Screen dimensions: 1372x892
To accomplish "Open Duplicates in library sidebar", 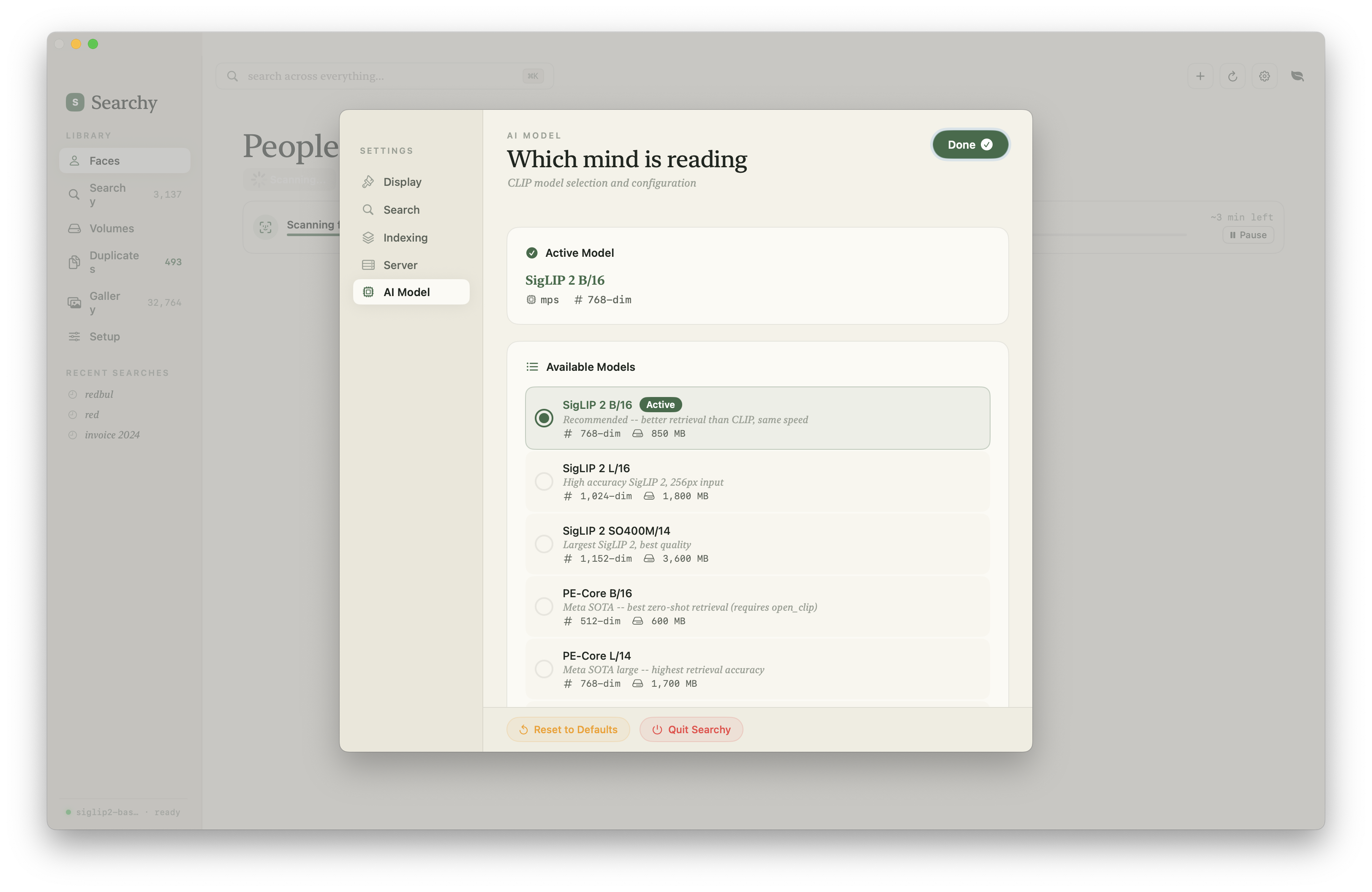I will [125, 262].
